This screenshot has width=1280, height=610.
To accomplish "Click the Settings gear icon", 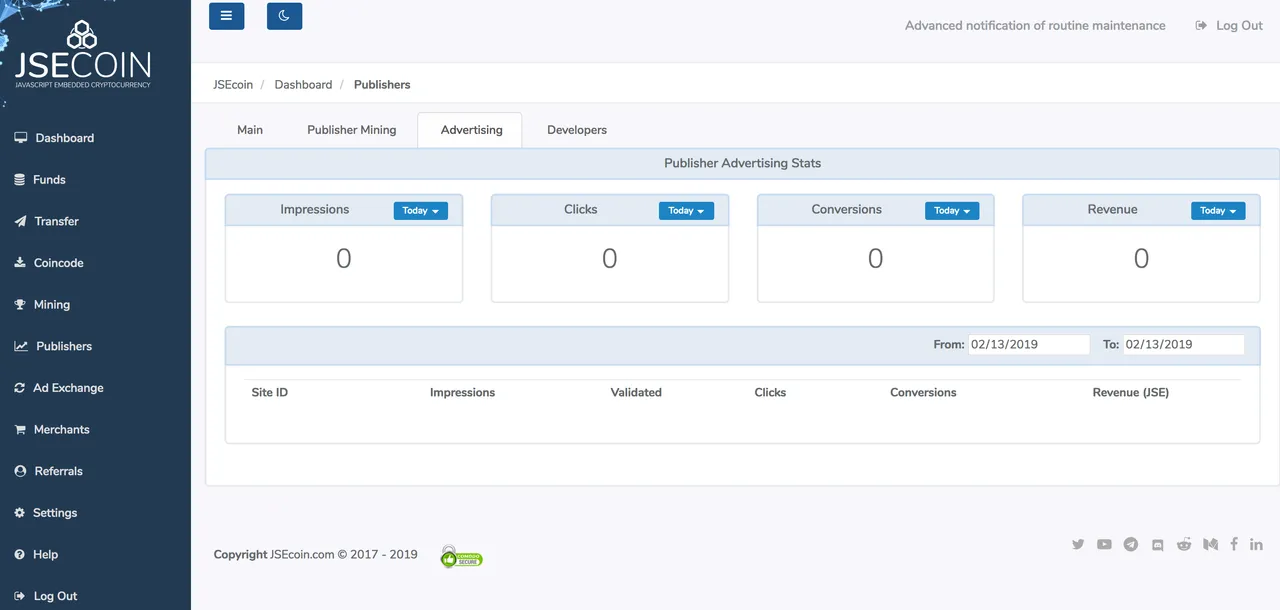I will (20, 513).
